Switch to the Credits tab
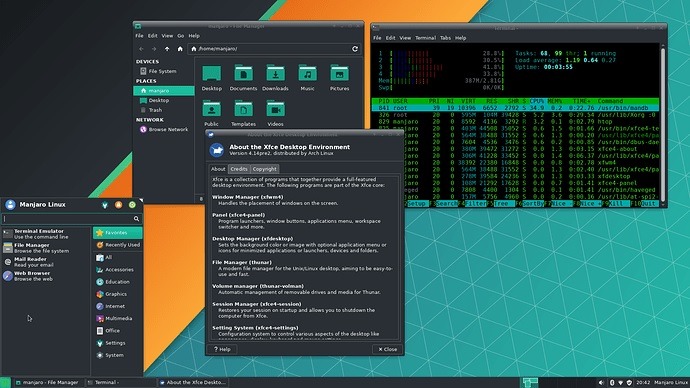This screenshot has height=388, width=690. (x=239, y=169)
